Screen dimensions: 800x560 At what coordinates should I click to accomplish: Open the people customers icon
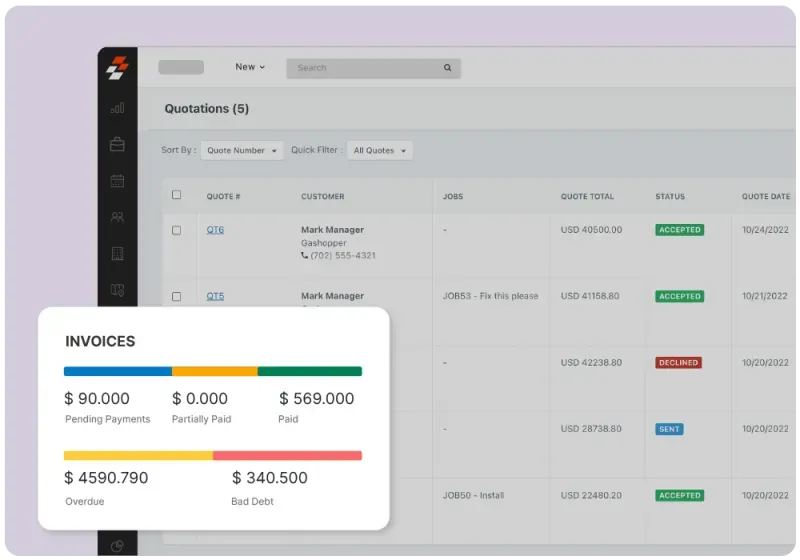click(x=118, y=217)
